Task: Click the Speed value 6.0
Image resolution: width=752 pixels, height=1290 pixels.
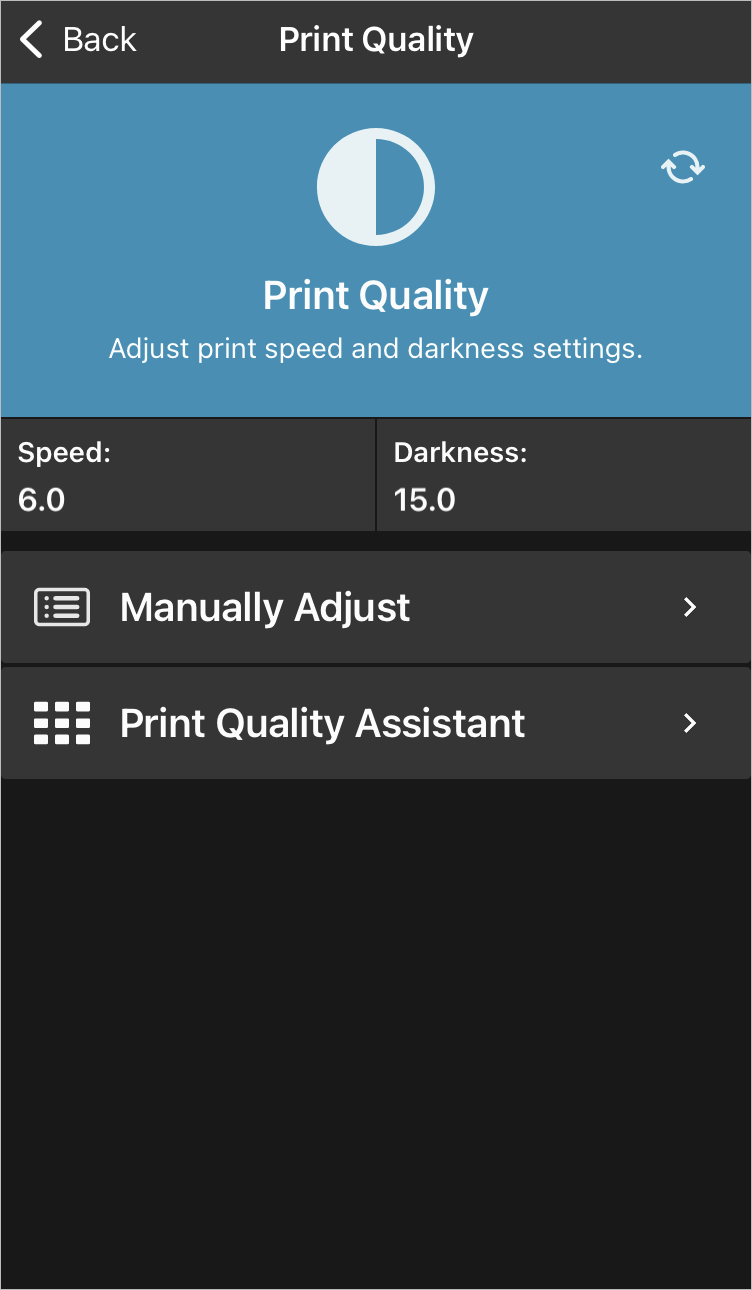Action: (x=42, y=499)
